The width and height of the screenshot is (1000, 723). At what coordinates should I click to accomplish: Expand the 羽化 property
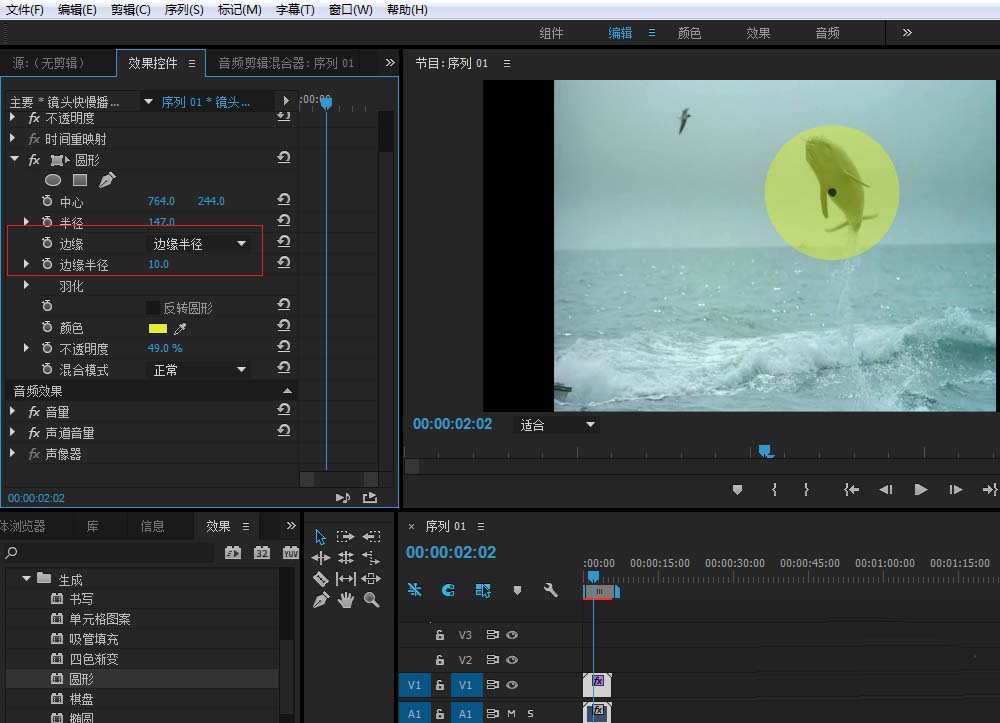27,286
